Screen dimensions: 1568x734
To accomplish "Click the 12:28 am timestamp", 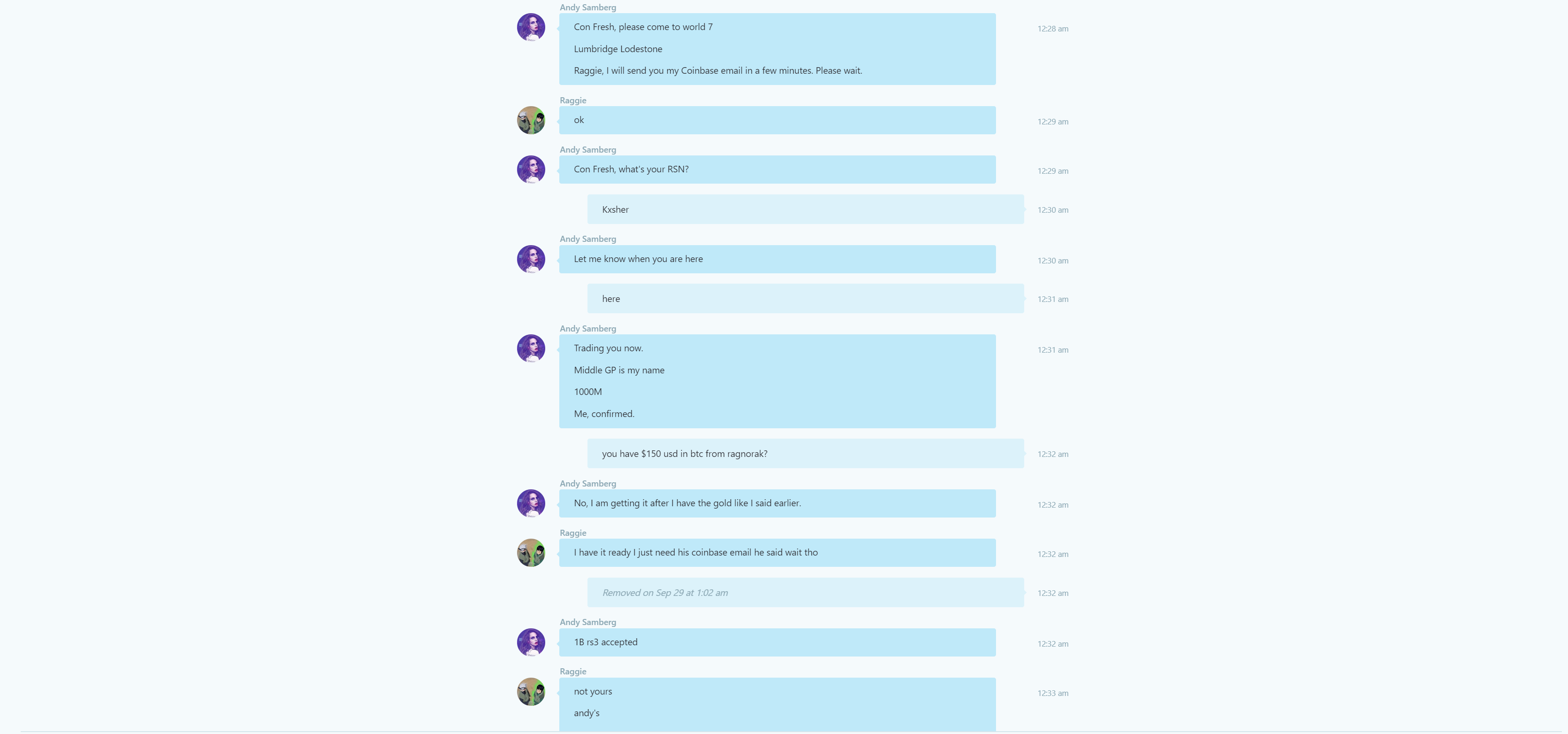I will (x=1052, y=29).
